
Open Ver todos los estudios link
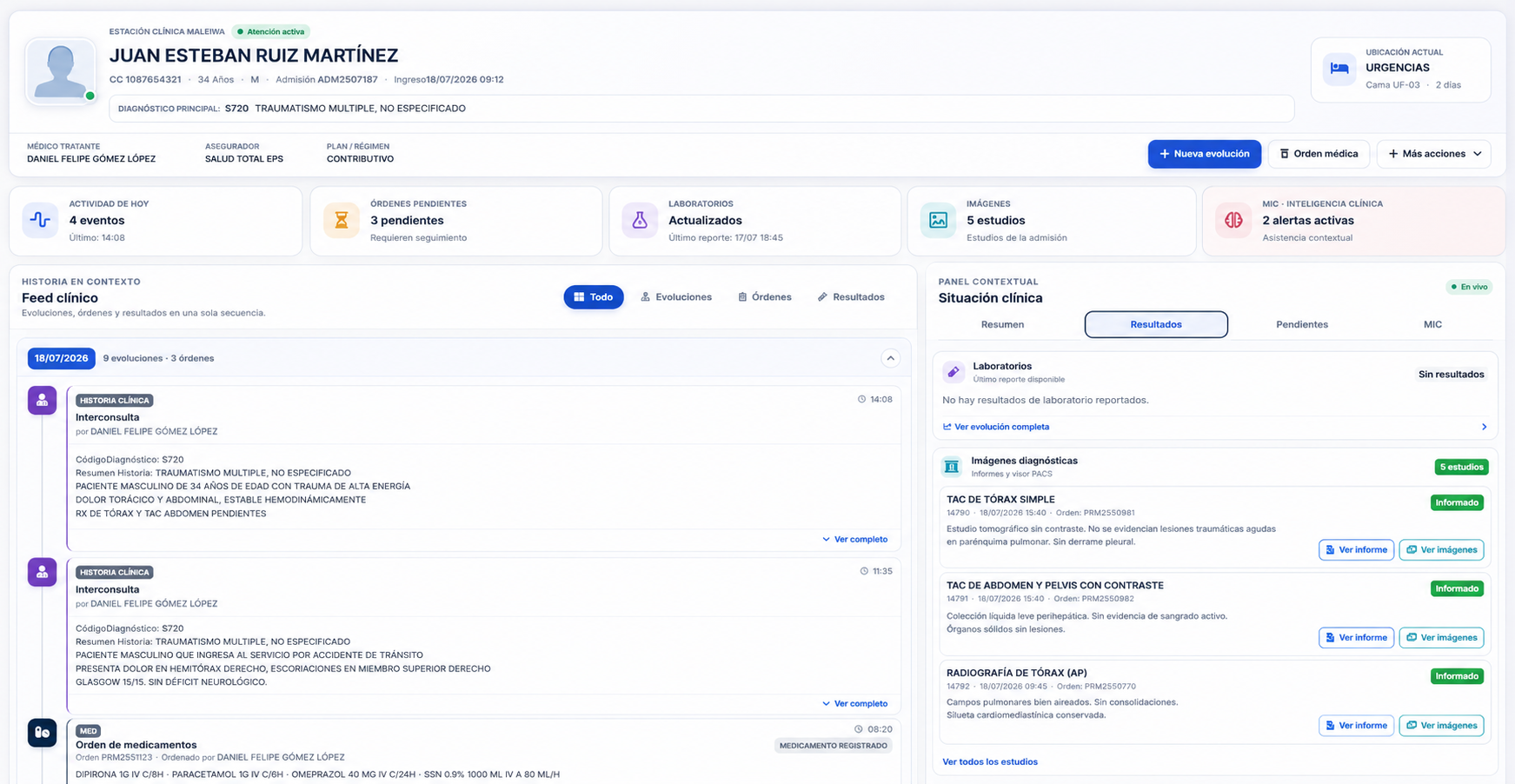click(990, 762)
